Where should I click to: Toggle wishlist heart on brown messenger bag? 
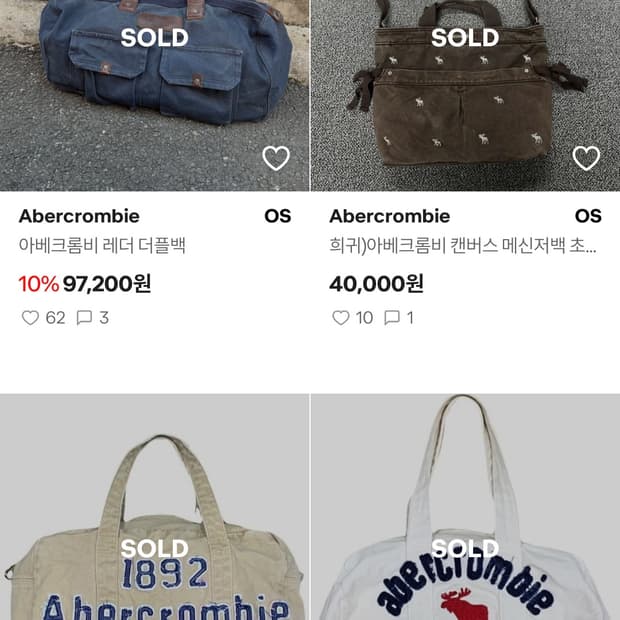click(586, 158)
